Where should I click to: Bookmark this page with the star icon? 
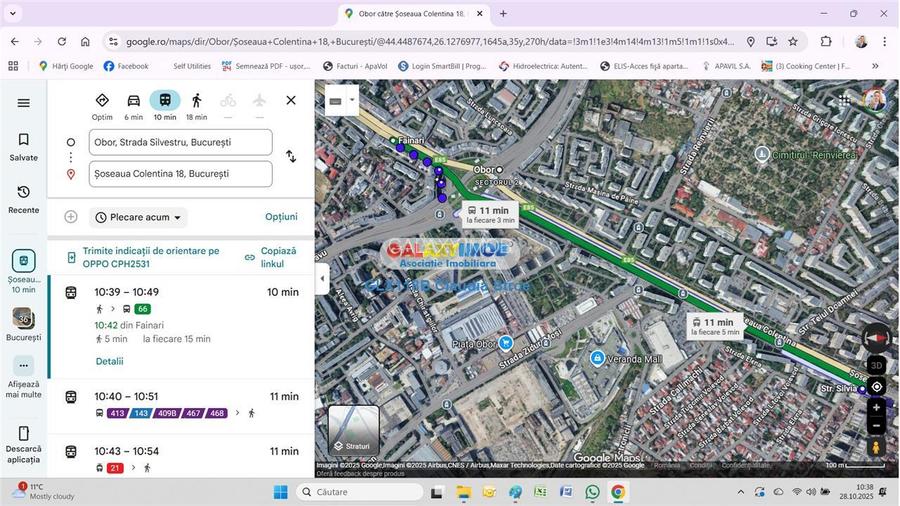click(x=793, y=41)
